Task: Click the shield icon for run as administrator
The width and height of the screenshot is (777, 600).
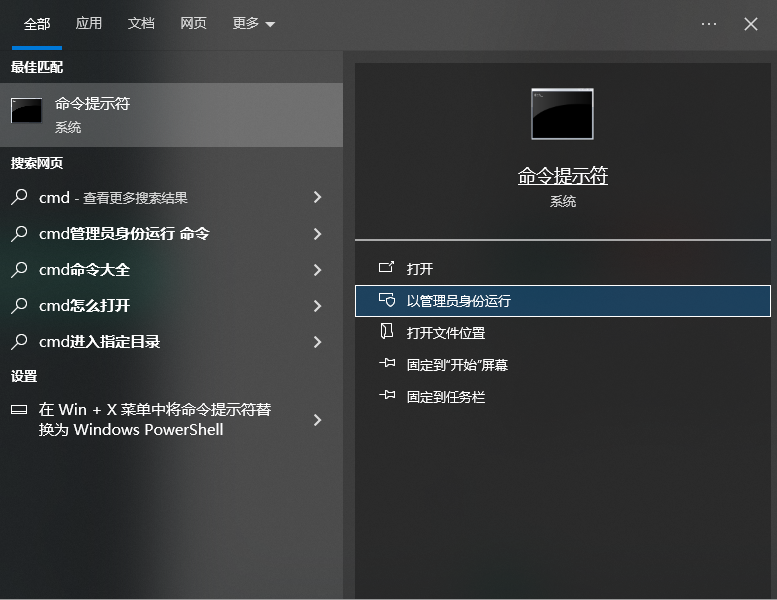Action: (x=387, y=301)
